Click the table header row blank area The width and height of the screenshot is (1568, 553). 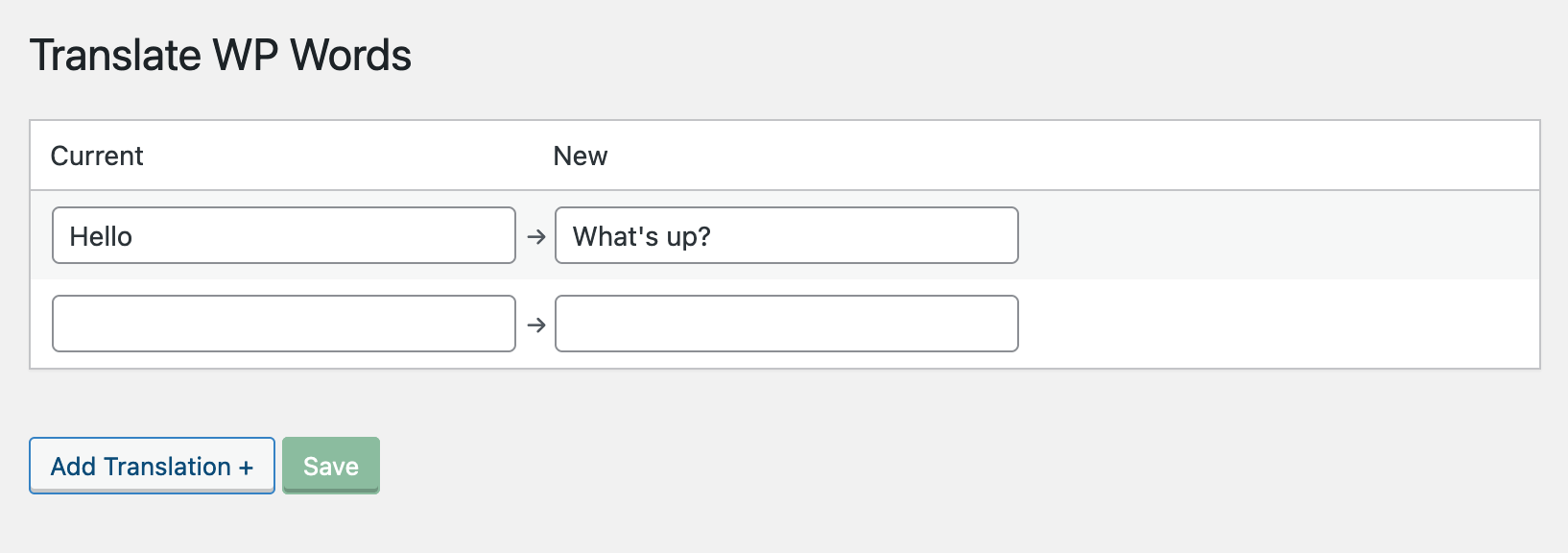point(1056,156)
